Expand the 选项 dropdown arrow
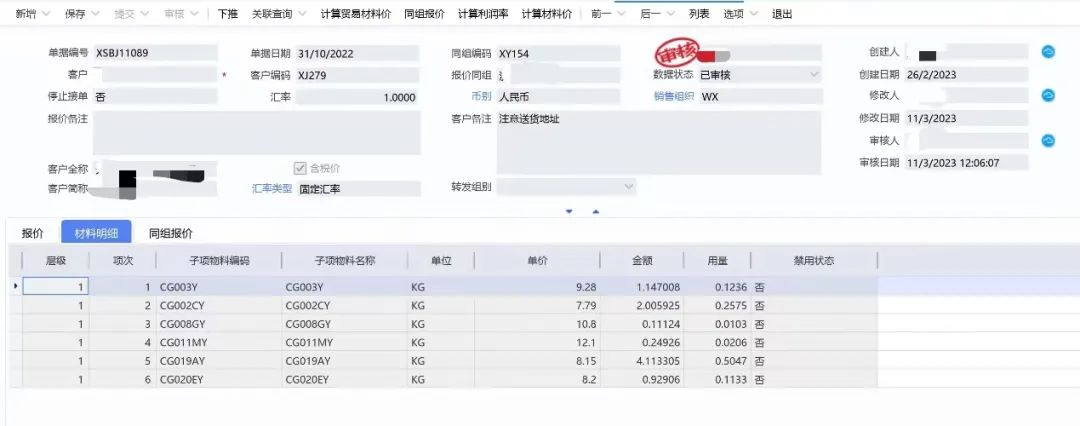The image size is (1080, 426). 754,14
